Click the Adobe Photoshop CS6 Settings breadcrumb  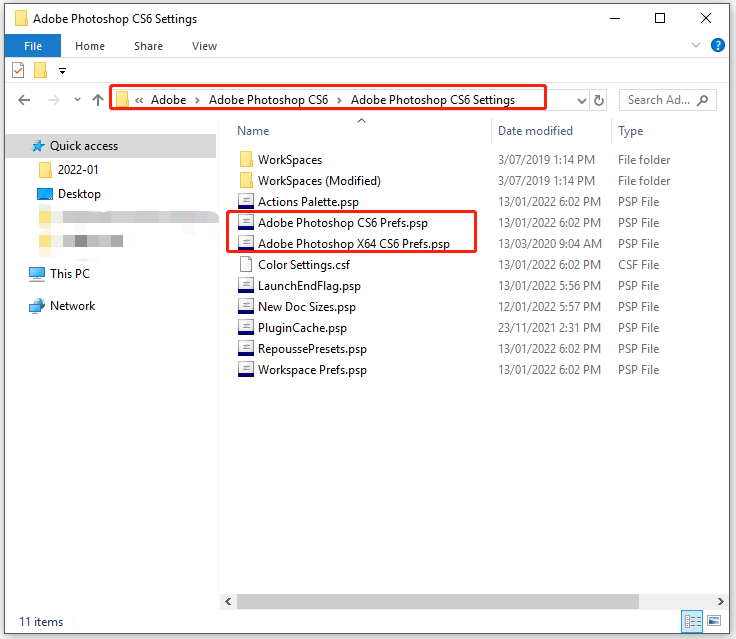[433, 100]
